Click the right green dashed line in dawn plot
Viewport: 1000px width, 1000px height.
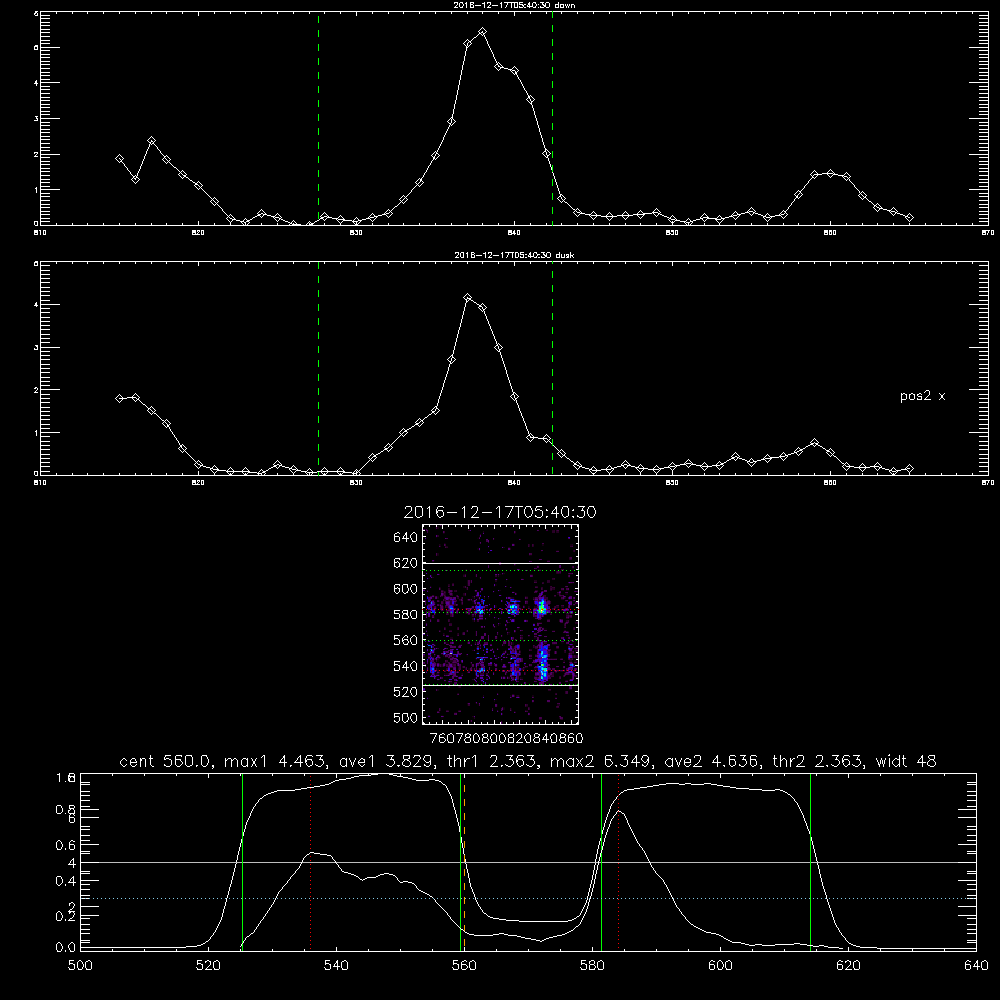coord(552,118)
